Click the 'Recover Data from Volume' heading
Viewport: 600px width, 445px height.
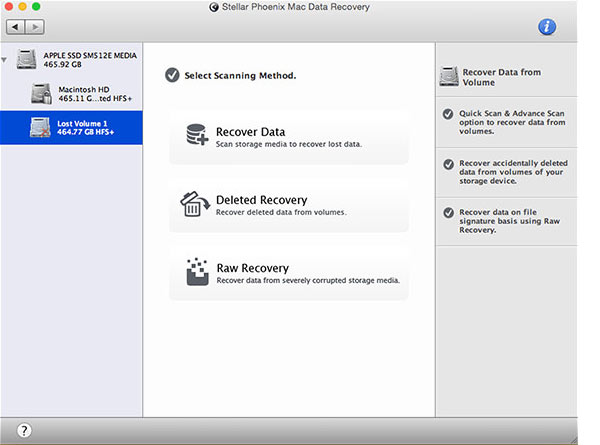point(502,77)
